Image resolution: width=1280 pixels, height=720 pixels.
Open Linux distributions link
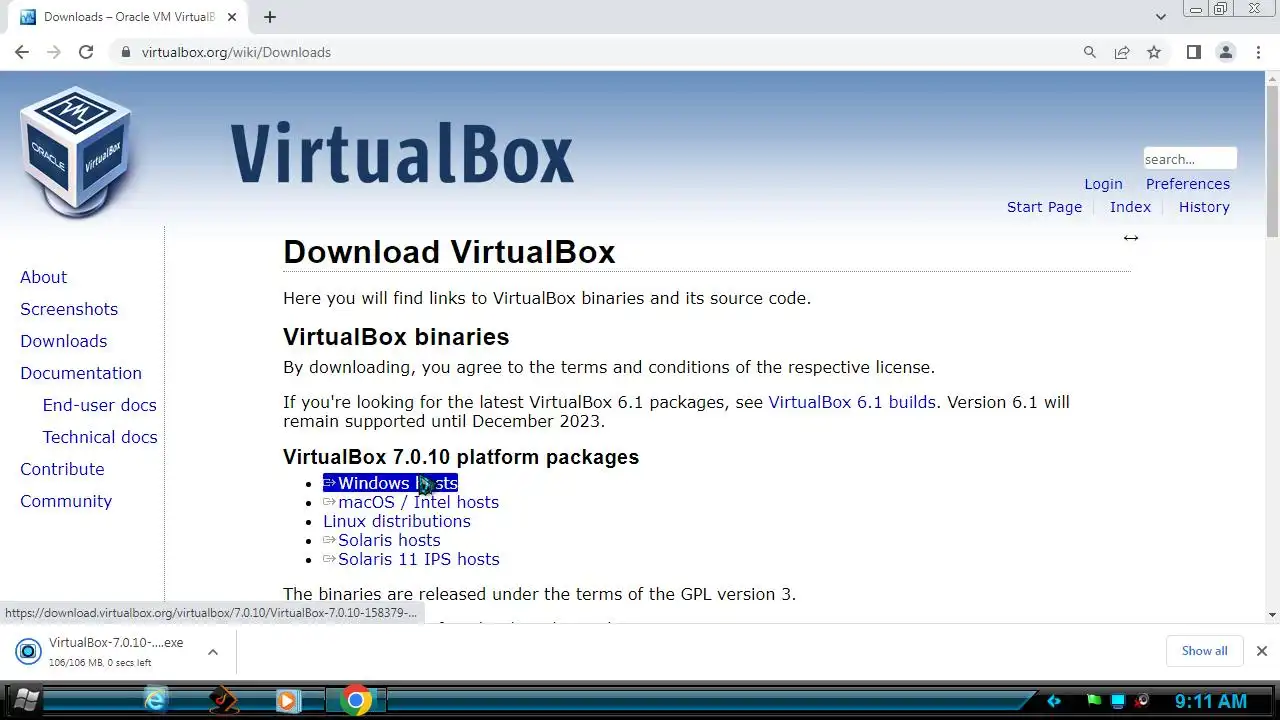point(397,521)
